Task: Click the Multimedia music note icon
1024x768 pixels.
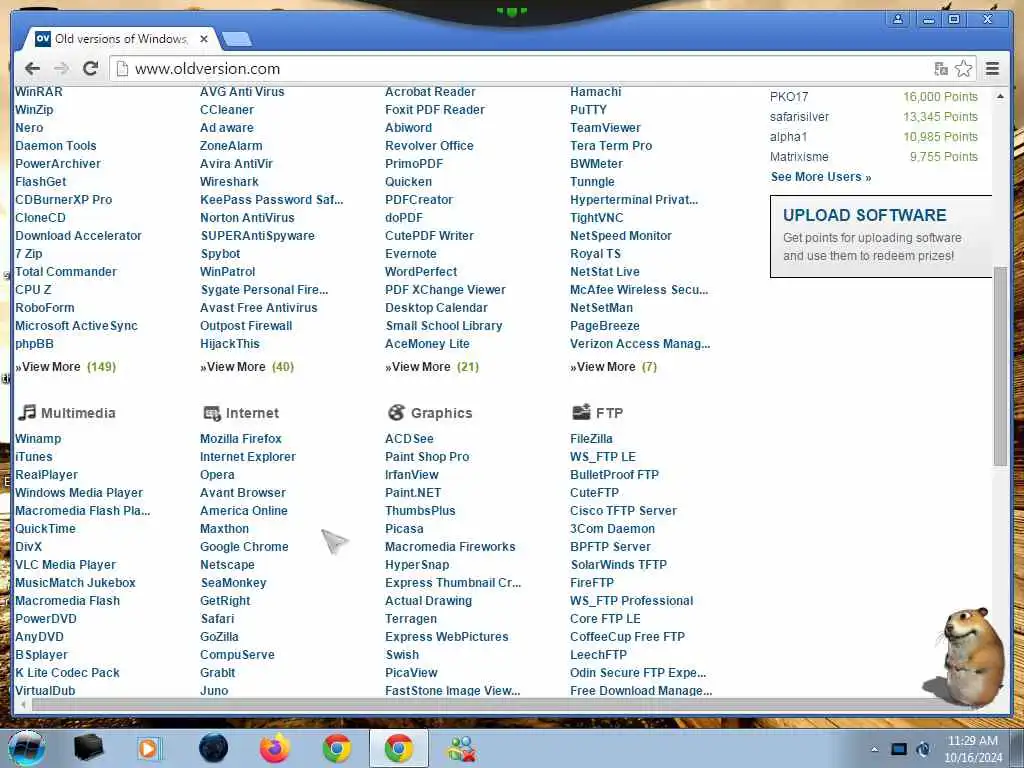Action: click(27, 412)
